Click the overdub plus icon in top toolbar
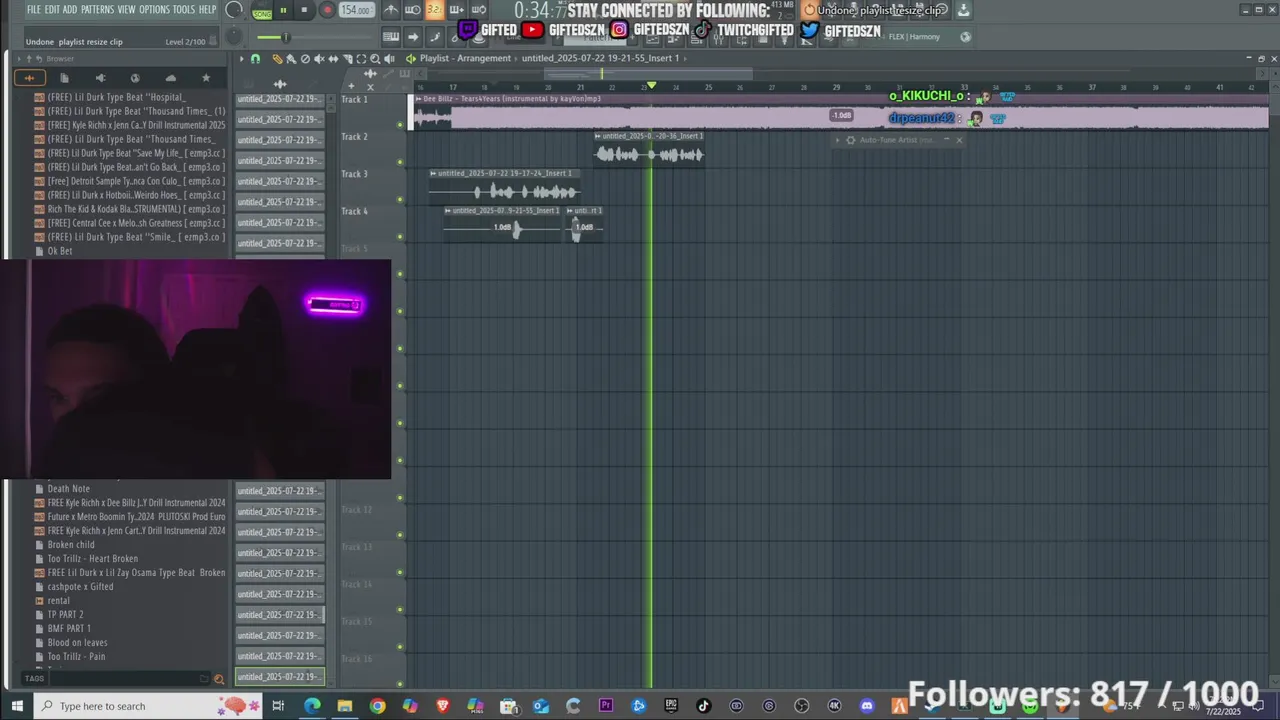This screenshot has height=720, width=1280. [456, 10]
